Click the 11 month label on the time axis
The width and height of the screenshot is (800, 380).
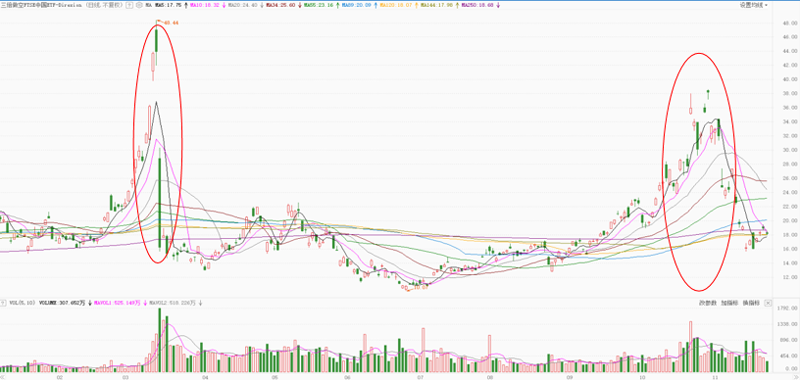pyautogui.click(x=715, y=376)
